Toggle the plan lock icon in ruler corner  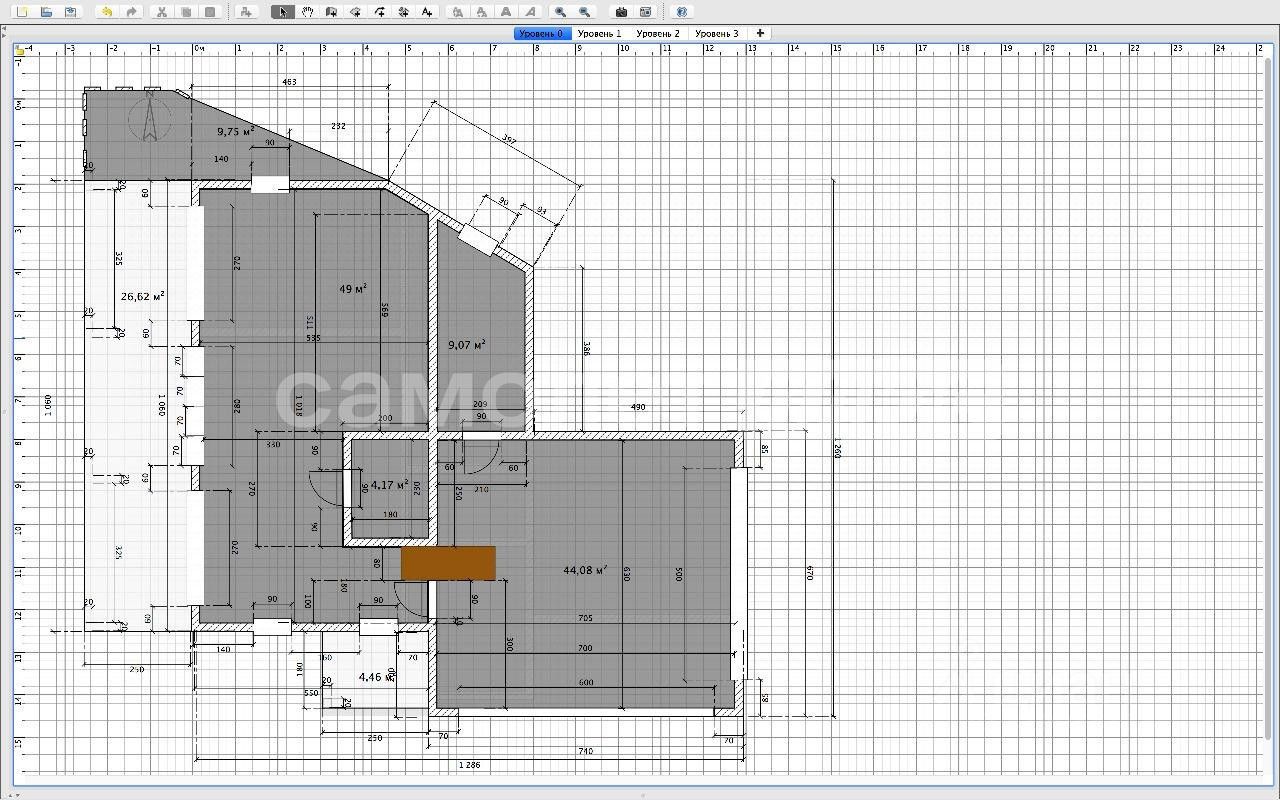pos(19,49)
